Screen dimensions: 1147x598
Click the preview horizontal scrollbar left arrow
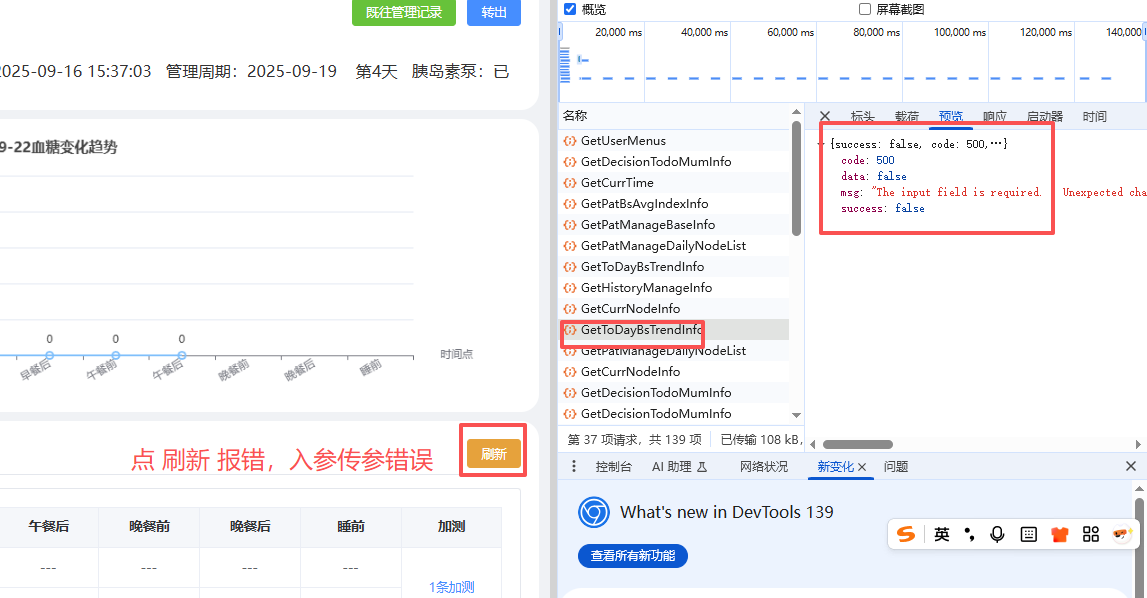click(813, 444)
